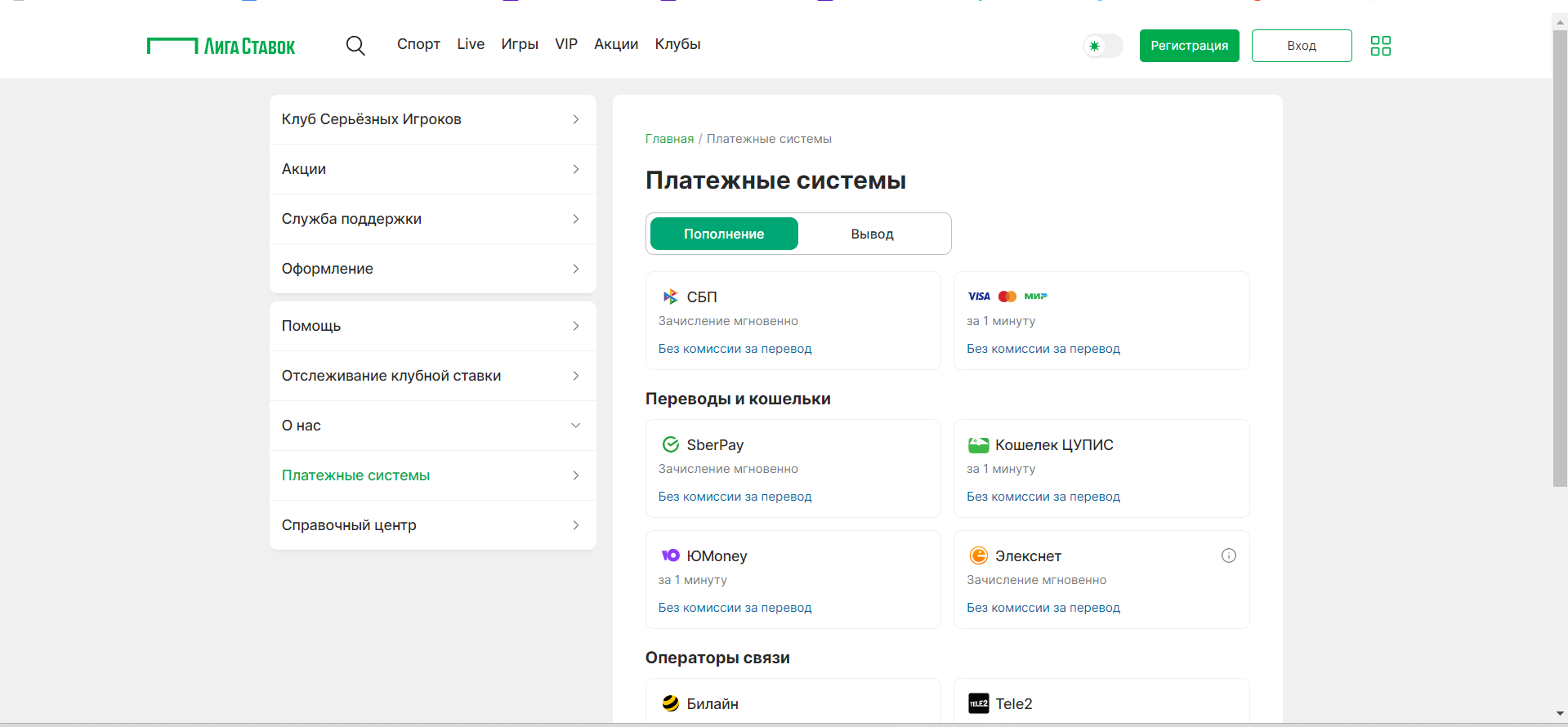Toggle the light/dark theme switch
The width and height of the screenshot is (1568, 727).
coord(1102,46)
